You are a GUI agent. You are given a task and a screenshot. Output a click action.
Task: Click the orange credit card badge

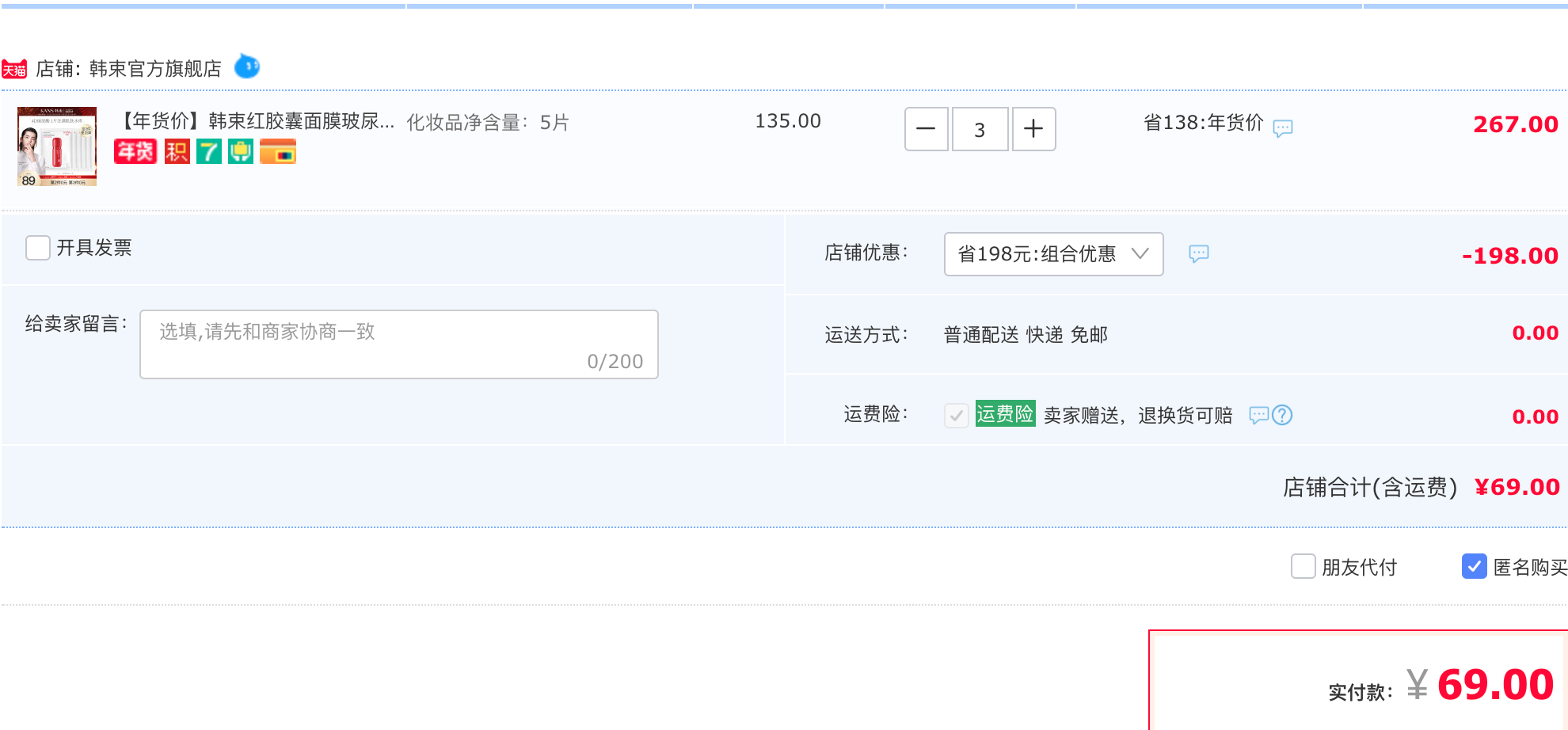pos(278,151)
